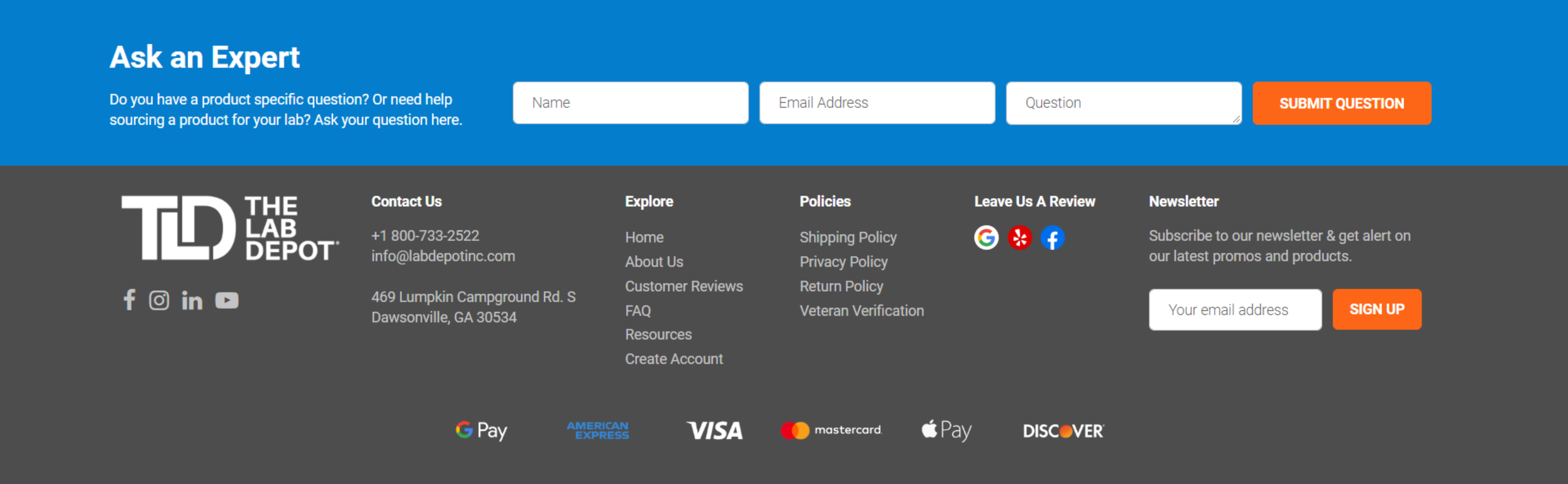Open the Return Policy link
The width and height of the screenshot is (1568, 484).
pyautogui.click(x=841, y=286)
